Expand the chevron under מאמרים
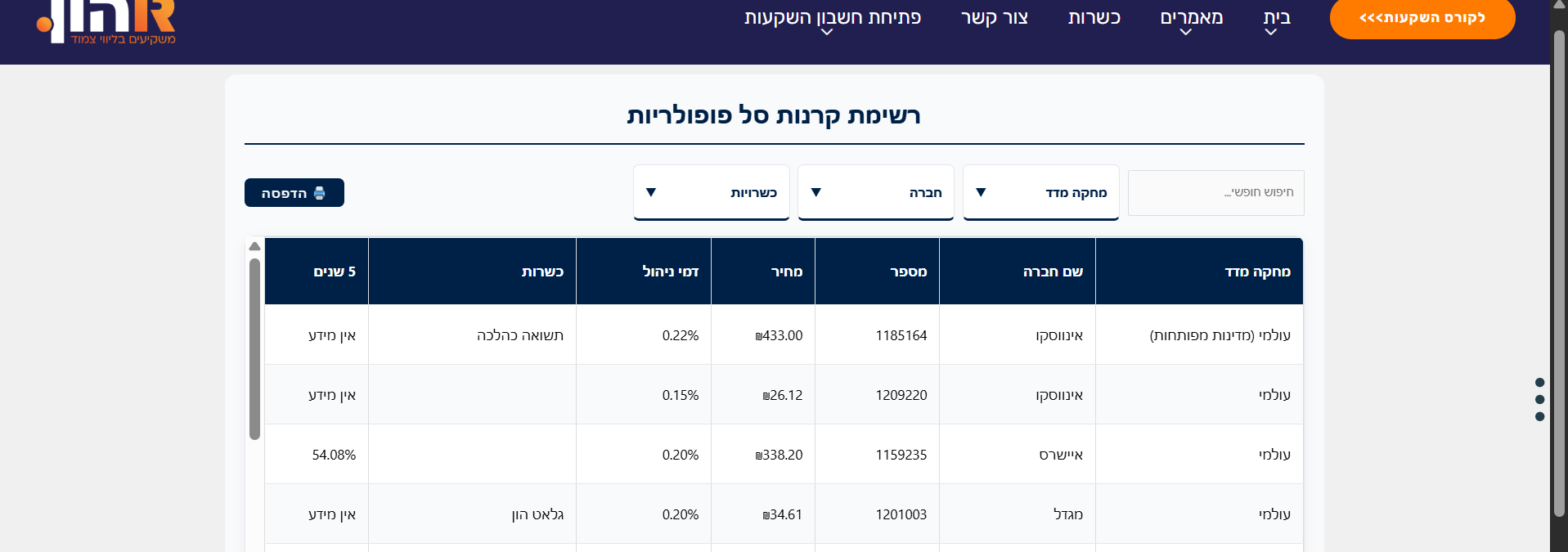Image resolution: width=1568 pixels, height=552 pixels. click(1186, 33)
